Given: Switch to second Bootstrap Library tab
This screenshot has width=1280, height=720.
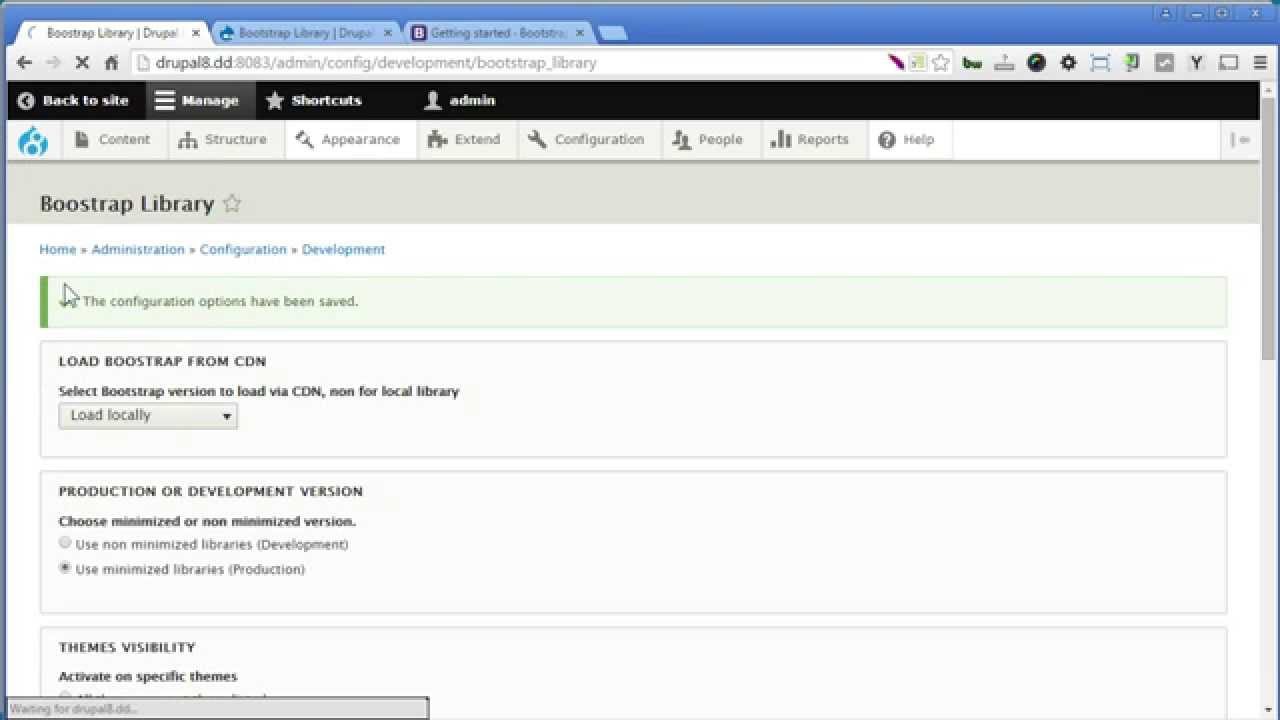Looking at the screenshot, I should point(306,33).
